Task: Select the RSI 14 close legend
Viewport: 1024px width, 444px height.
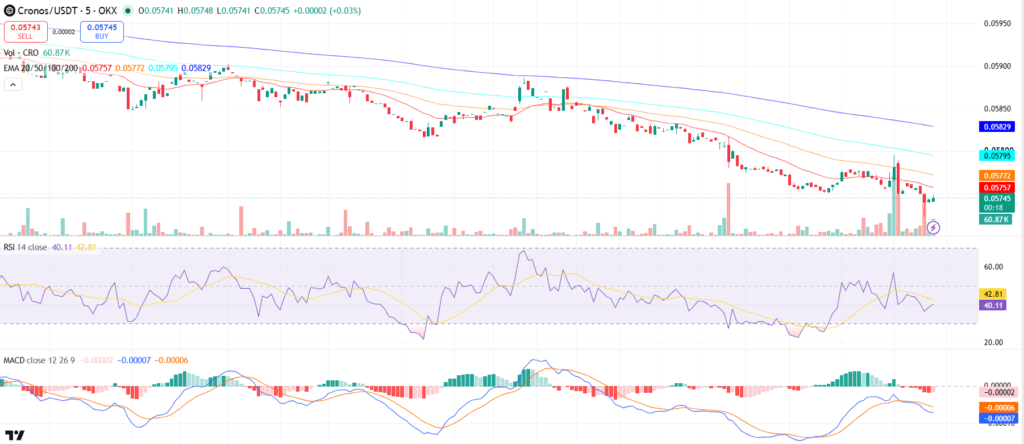Action: click(25, 247)
